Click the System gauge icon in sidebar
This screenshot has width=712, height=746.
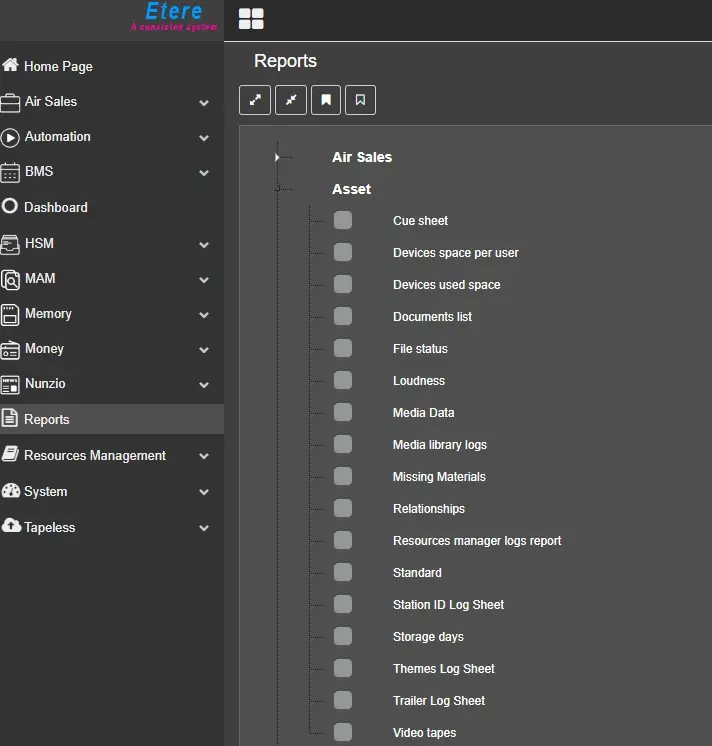point(11,491)
